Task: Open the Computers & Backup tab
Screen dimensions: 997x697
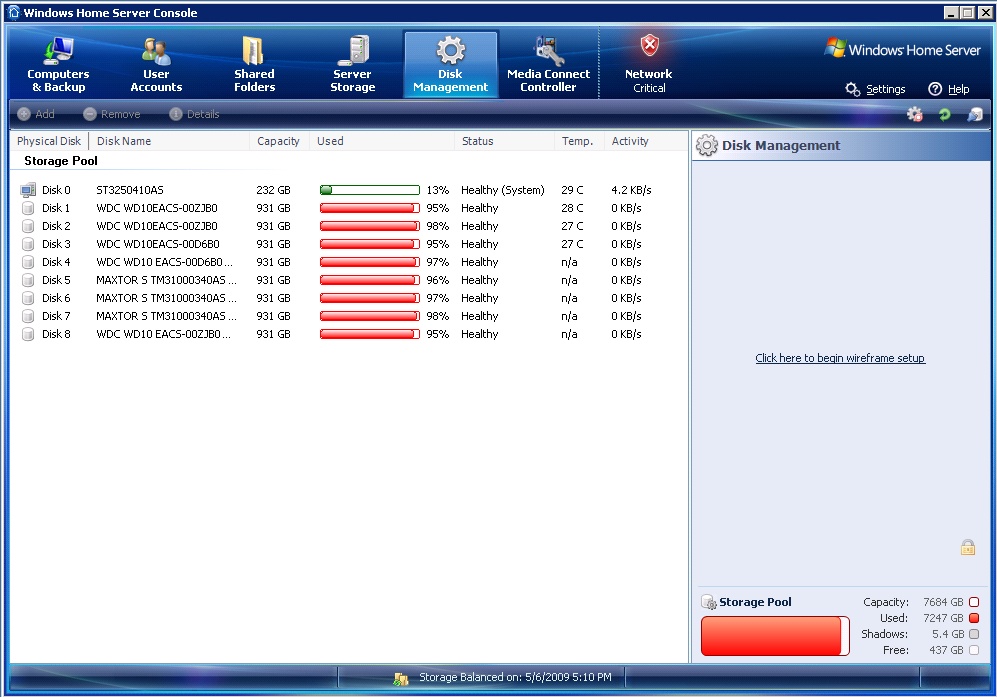Action: click(x=58, y=64)
